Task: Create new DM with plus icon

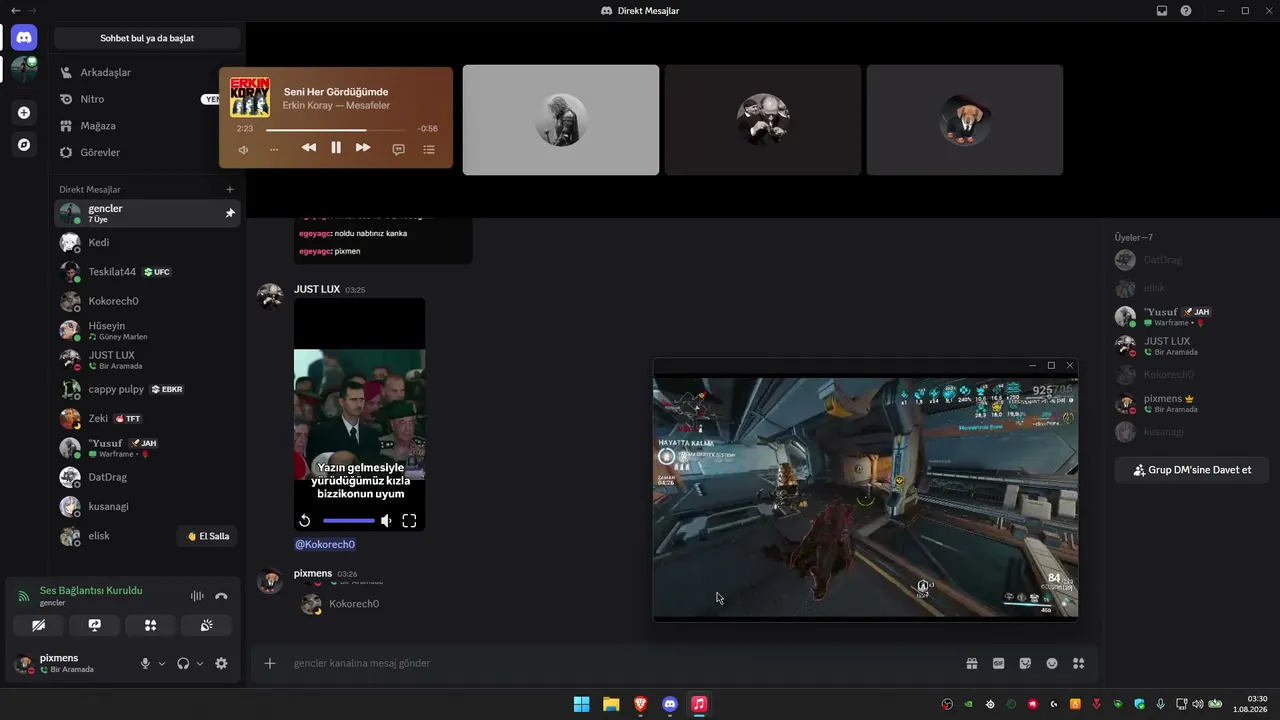Action: tap(230, 189)
